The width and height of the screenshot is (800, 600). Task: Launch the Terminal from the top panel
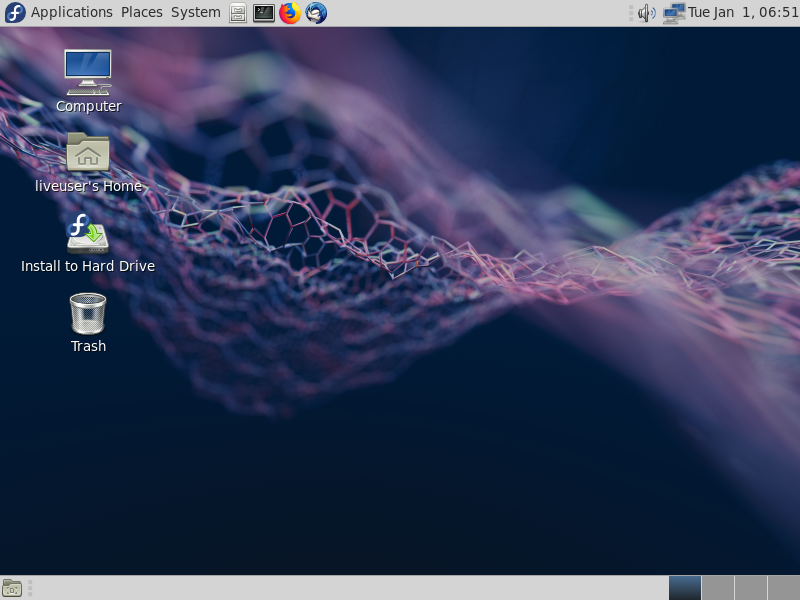point(264,13)
